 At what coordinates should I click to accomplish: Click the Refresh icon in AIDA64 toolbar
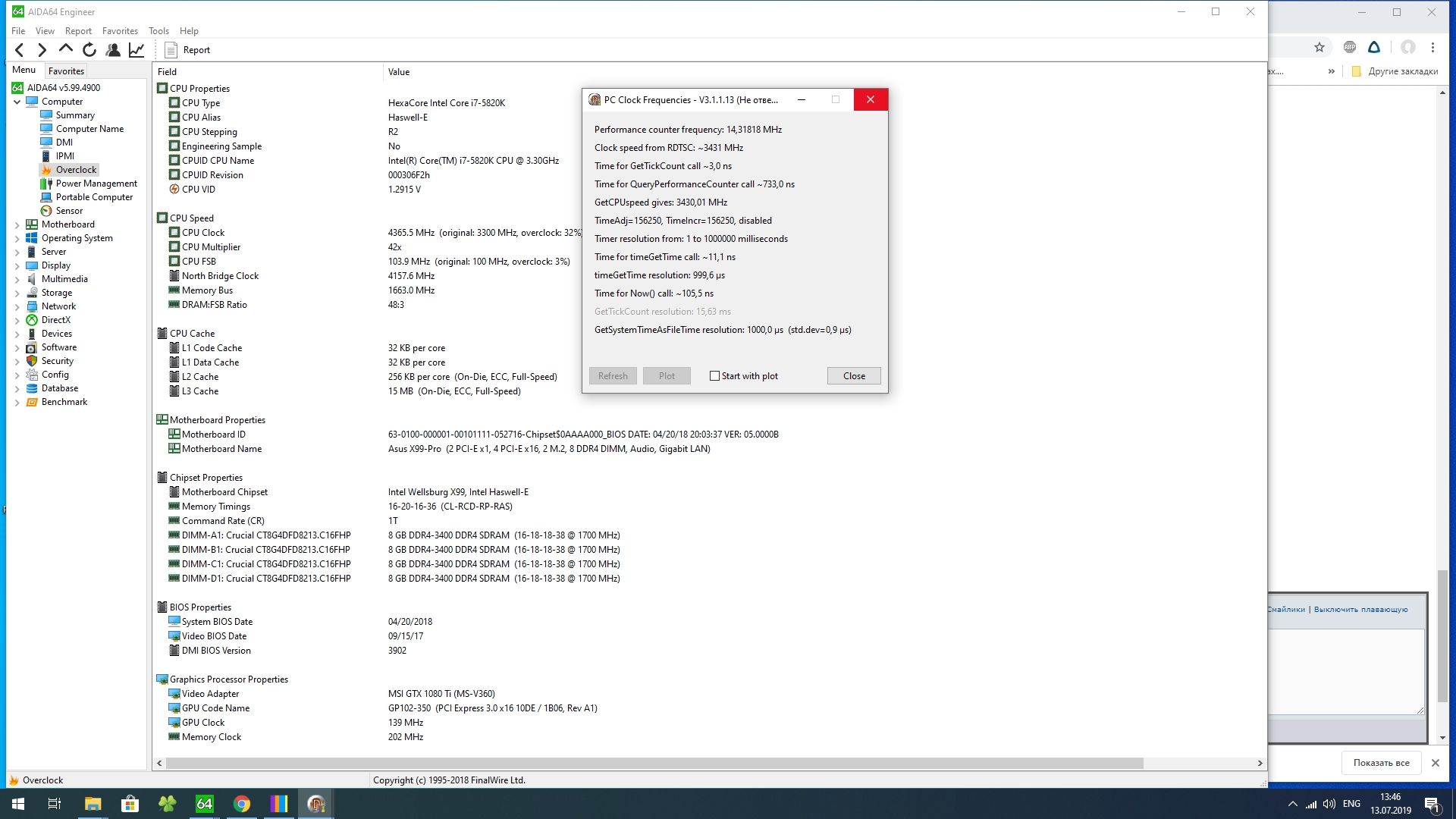point(89,50)
